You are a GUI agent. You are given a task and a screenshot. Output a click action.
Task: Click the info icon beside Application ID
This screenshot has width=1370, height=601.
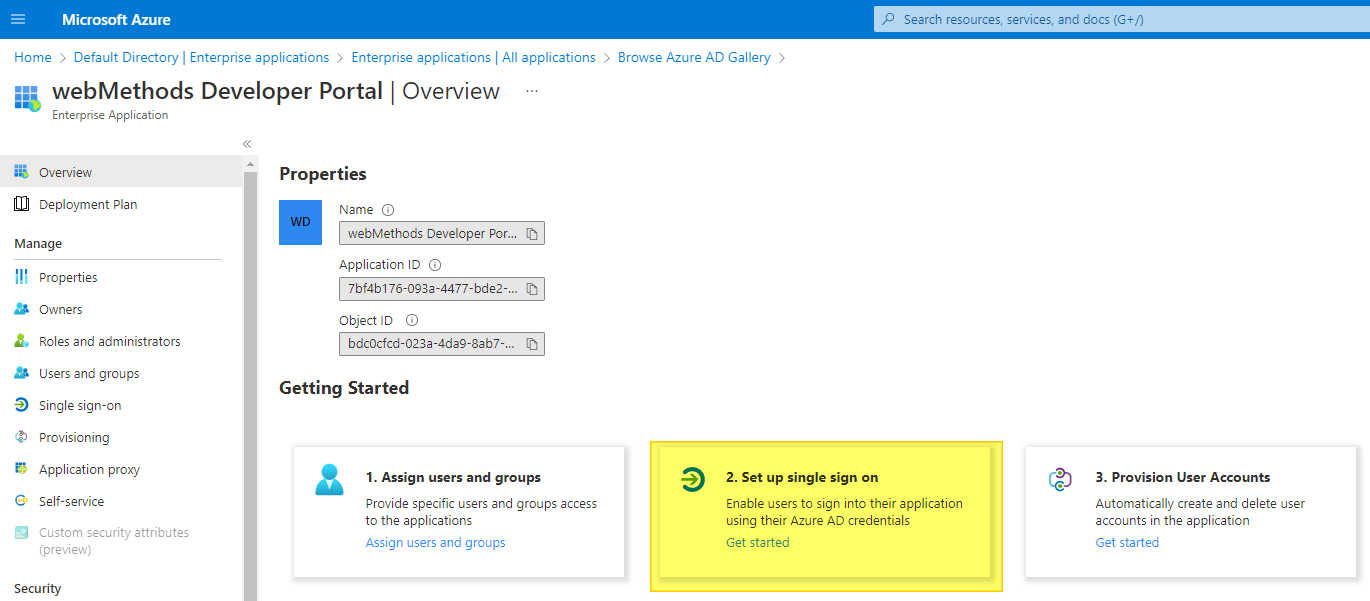tap(434, 265)
